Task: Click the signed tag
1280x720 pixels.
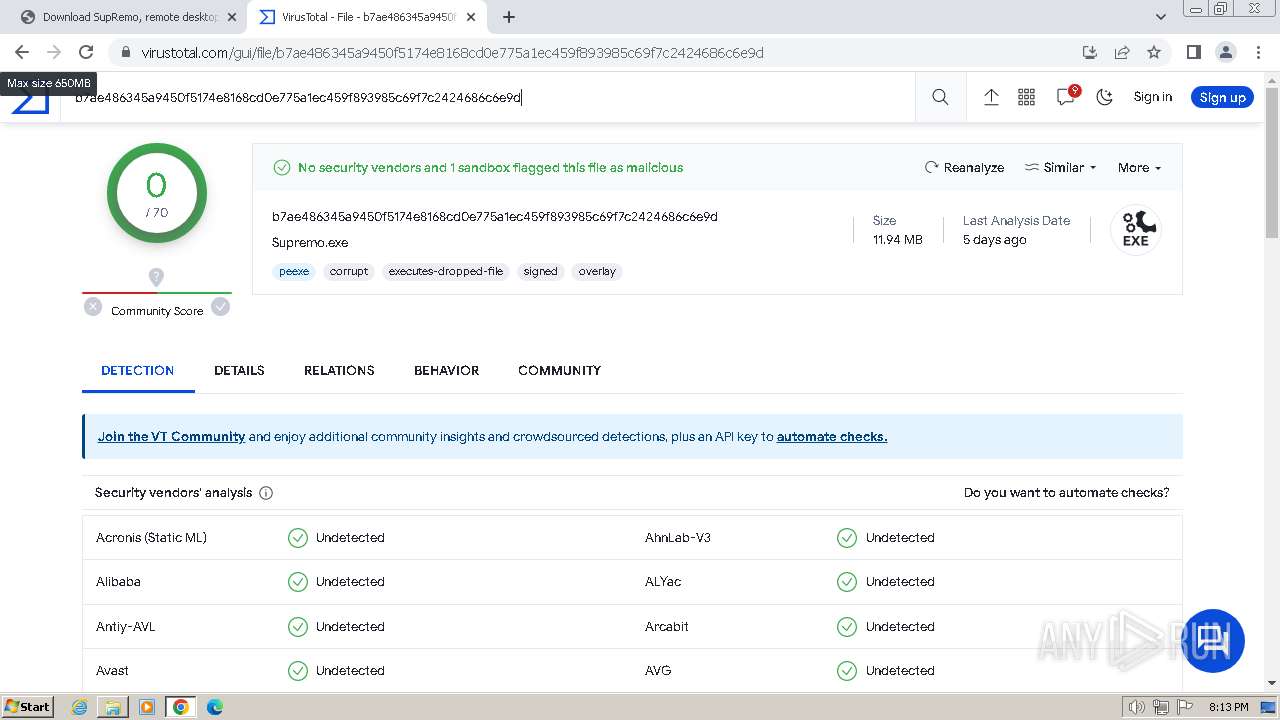Action: (x=540, y=271)
